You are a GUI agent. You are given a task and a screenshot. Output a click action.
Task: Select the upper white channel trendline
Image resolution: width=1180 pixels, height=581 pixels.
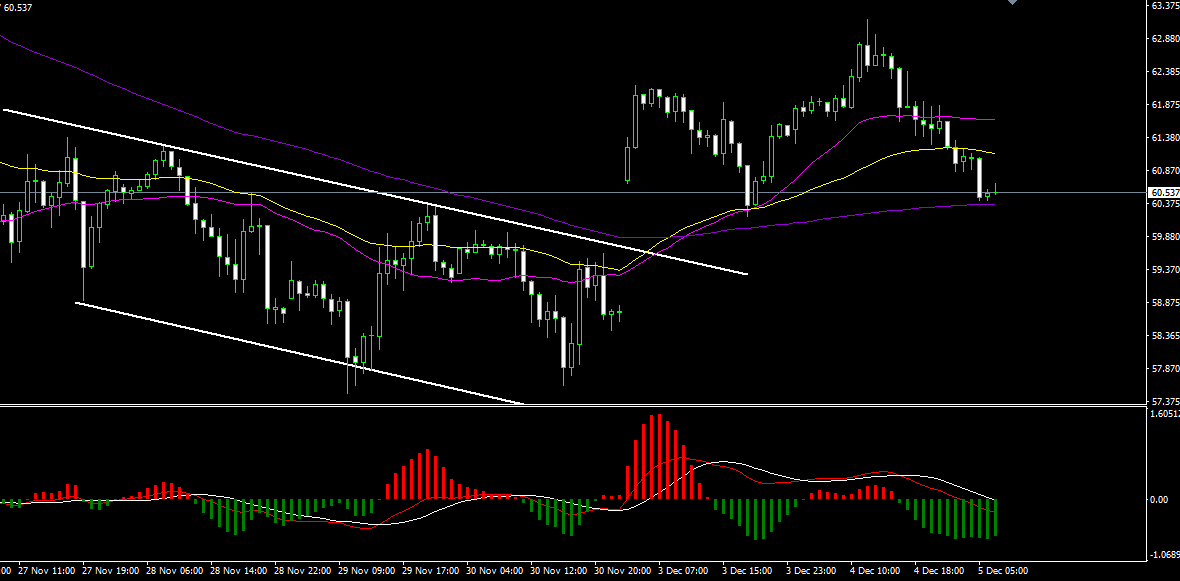pos(376,192)
